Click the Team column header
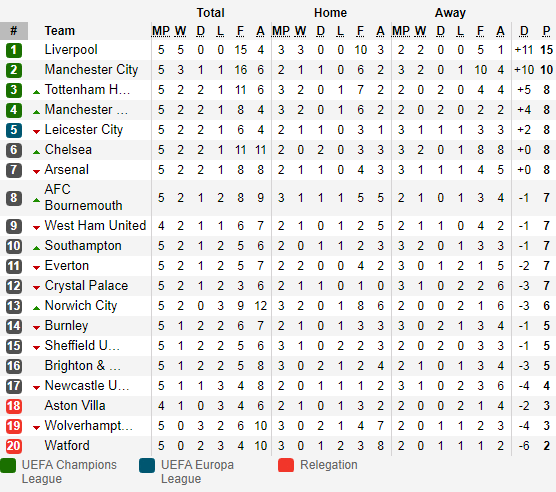 (60, 31)
